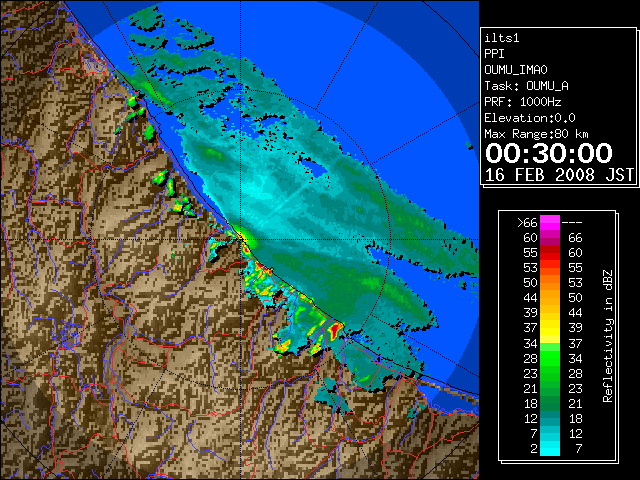Click the blue echo-free hole inside the rain band
This screenshot has height=480, width=640.
click(x=315, y=168)
